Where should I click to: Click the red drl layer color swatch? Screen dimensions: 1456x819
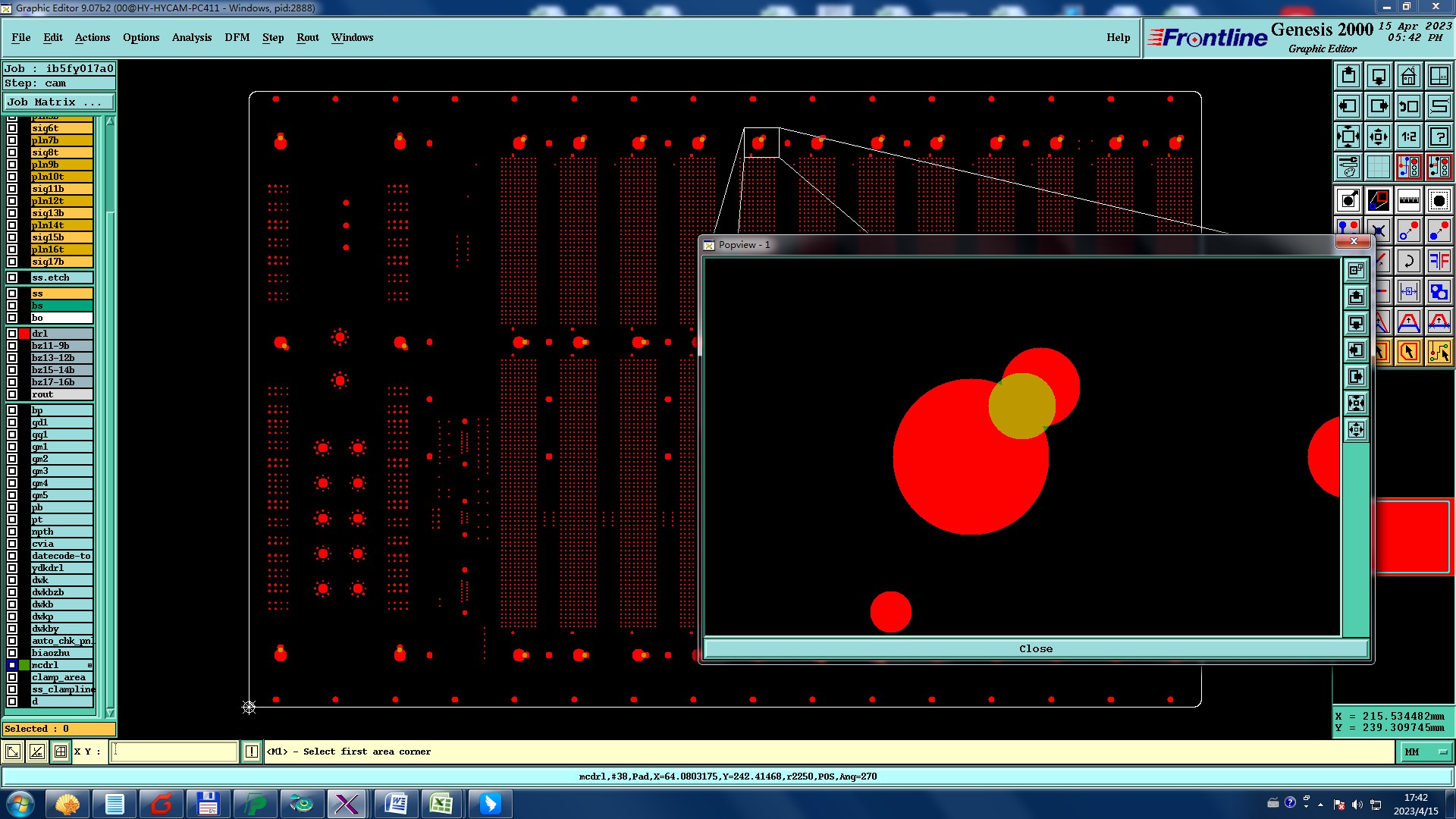point(24,334)
